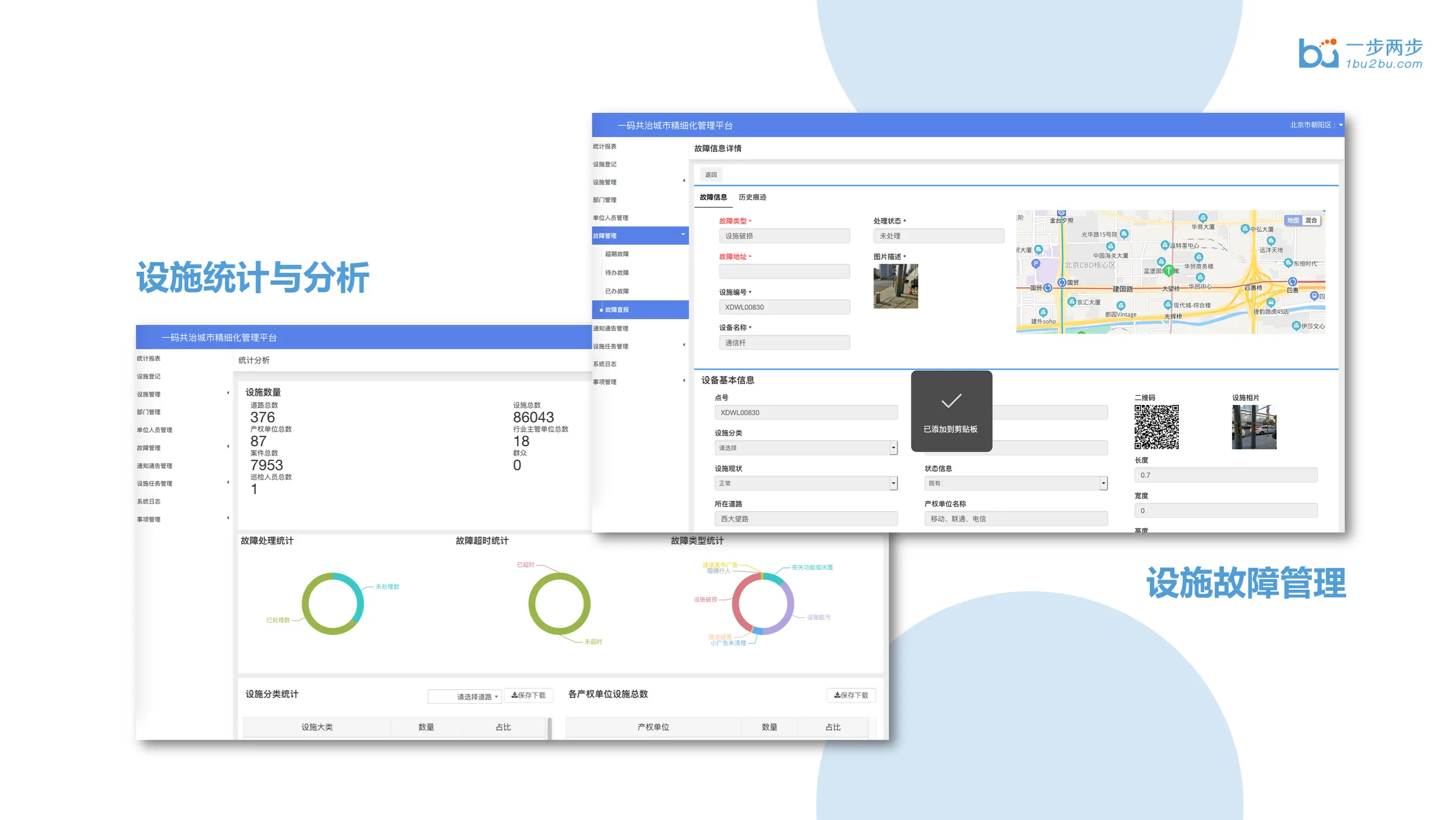Click 保存下载 for 各产权单位设施总数
Screen dimensions: 1456x820
850,695
